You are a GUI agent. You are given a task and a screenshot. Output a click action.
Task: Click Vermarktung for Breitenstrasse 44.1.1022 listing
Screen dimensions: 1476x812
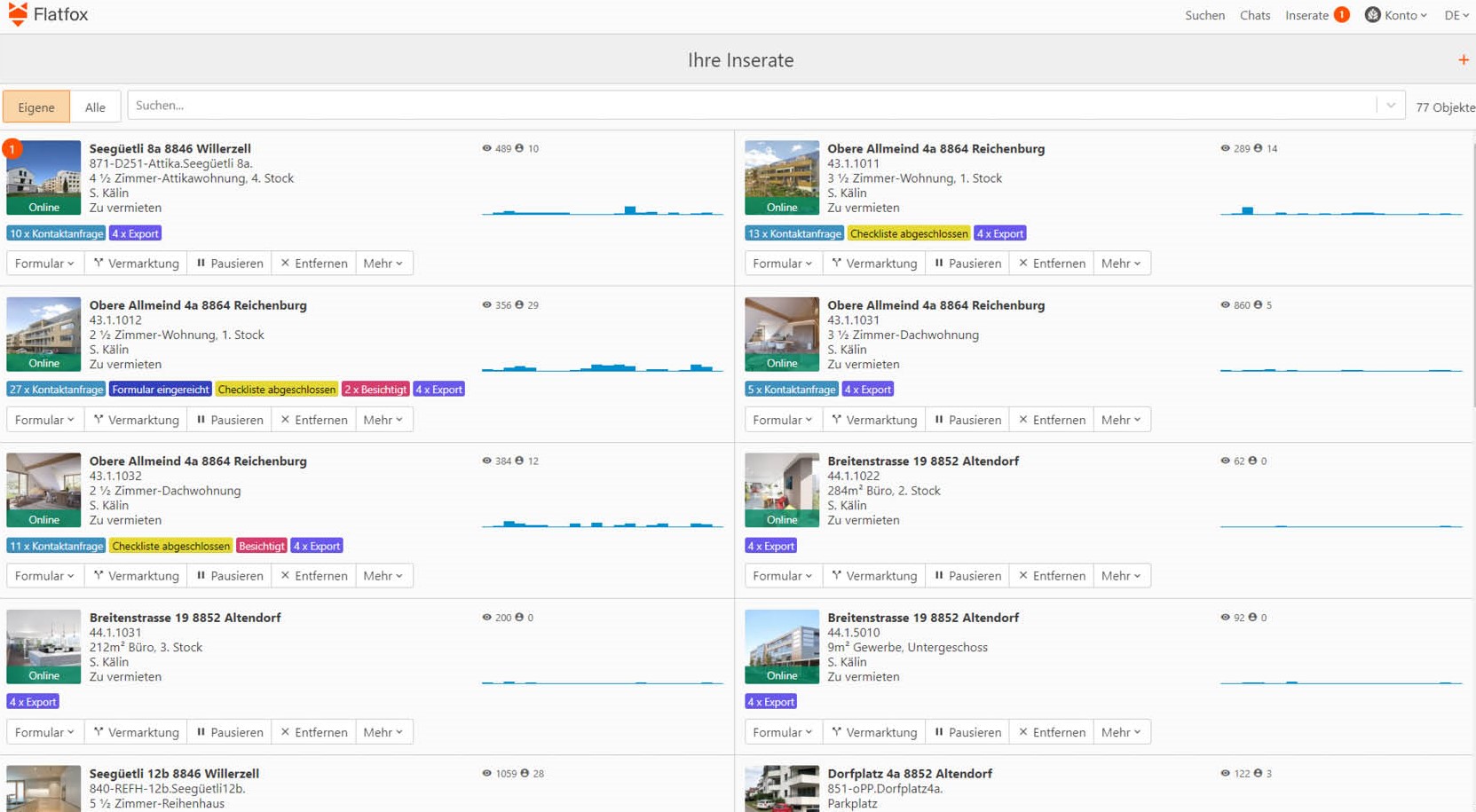pyautogui.click(x=874, y=576)
